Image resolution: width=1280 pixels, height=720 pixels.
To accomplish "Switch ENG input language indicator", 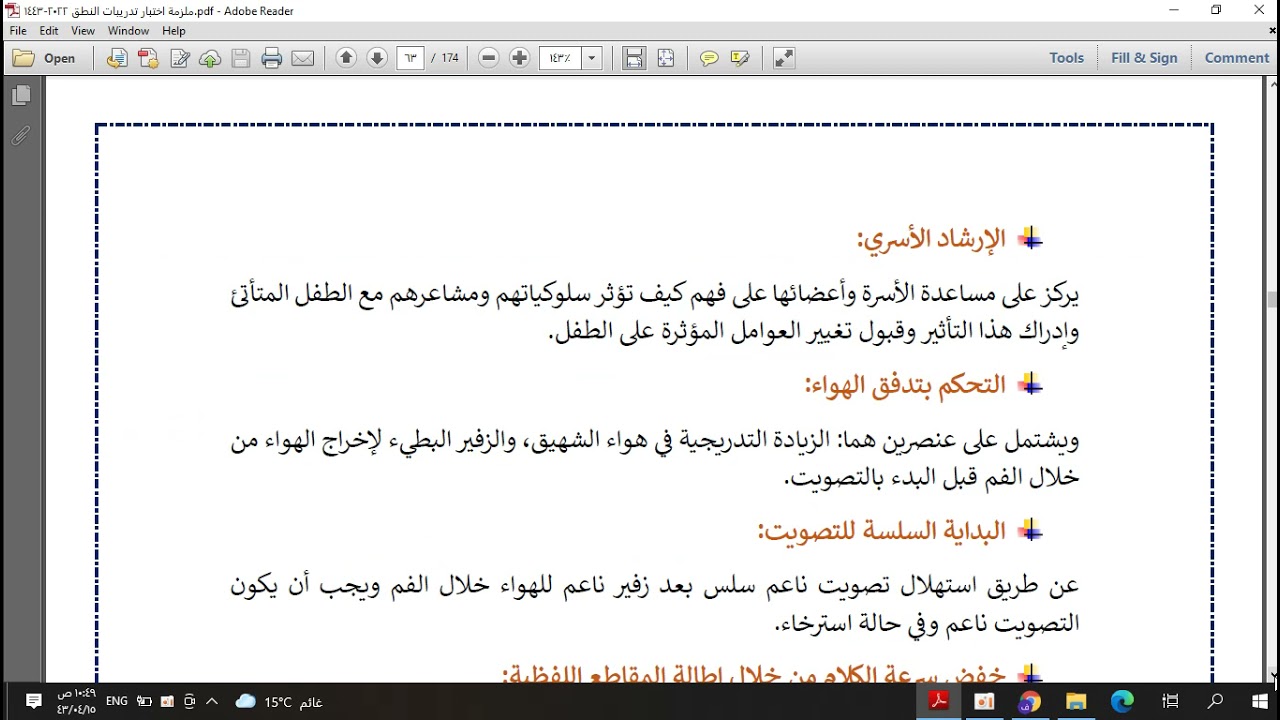I will pos(116,702).
